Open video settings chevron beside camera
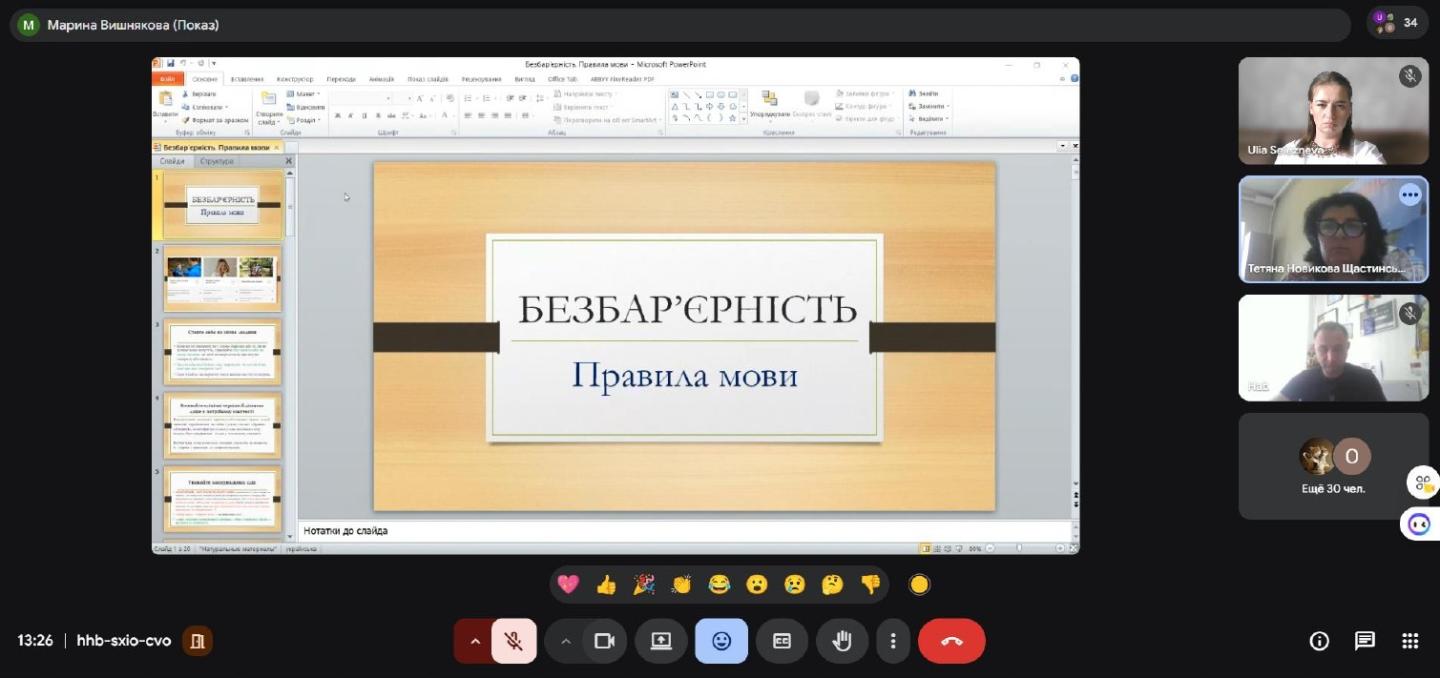The image size is (1440, 678). (565, 641)
